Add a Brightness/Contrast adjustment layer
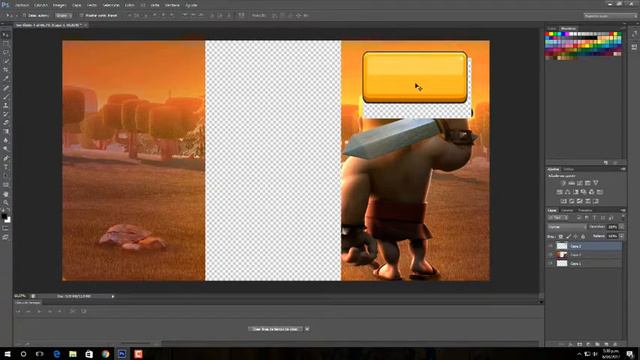The image size is (640, 360). click(563, 183)
